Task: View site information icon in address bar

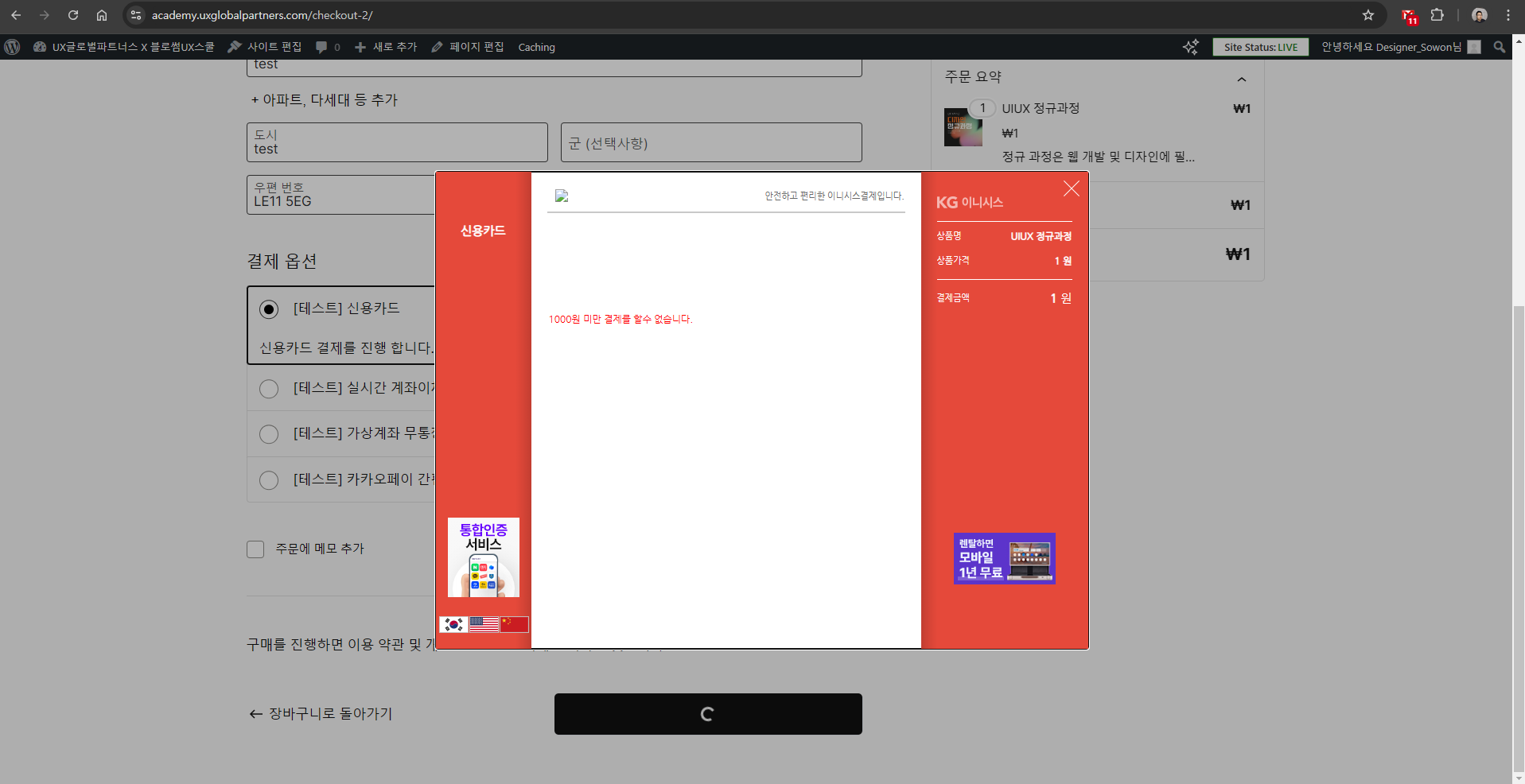Action: click(x=136, y=15)
